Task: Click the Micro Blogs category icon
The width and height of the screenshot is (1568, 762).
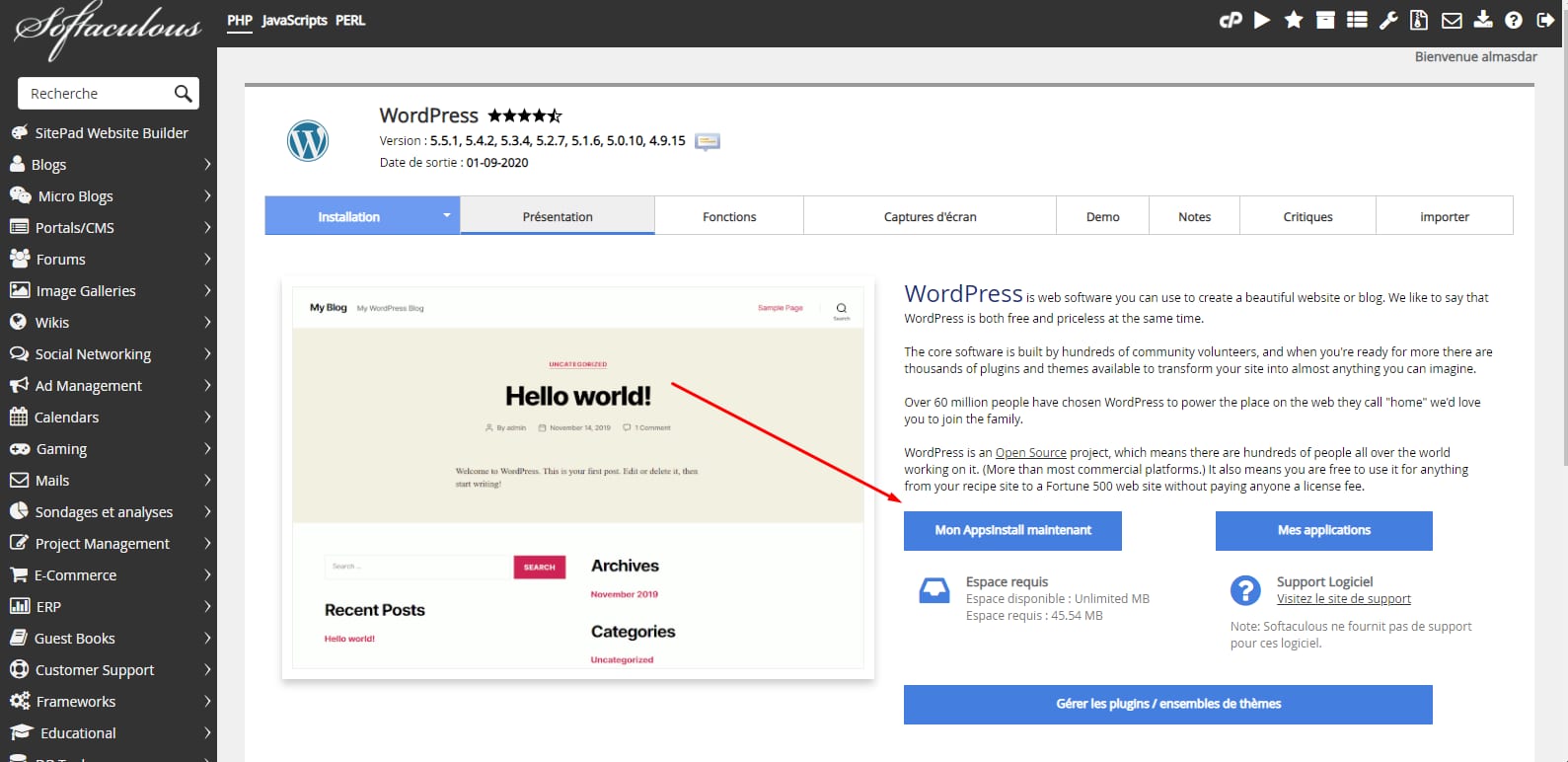Action: point(20,195)
